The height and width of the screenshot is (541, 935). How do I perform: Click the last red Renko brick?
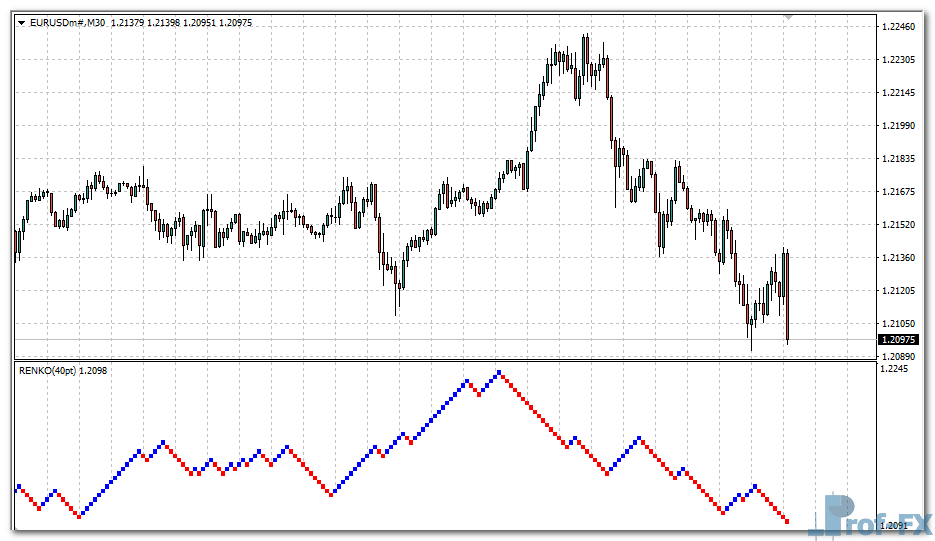click(787, 521)
